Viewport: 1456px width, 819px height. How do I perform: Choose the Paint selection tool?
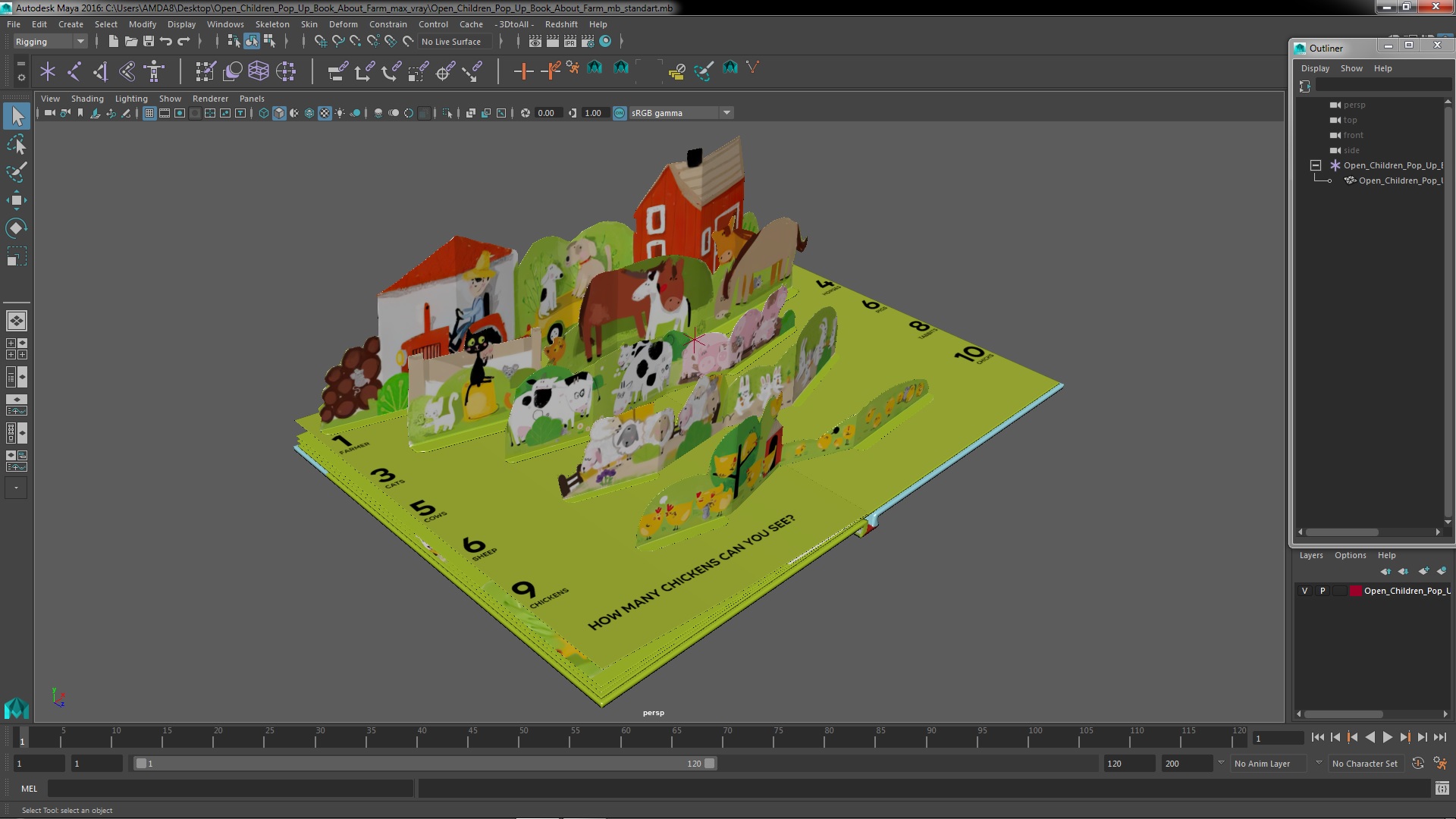(17, 172)
